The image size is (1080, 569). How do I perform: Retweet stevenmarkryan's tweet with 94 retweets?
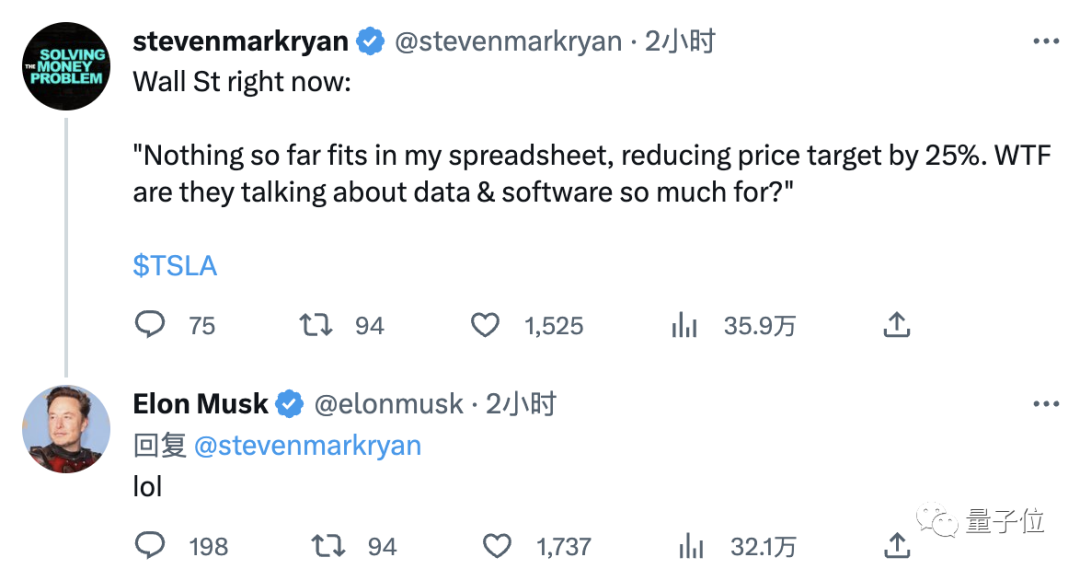(x=315, y=324)
